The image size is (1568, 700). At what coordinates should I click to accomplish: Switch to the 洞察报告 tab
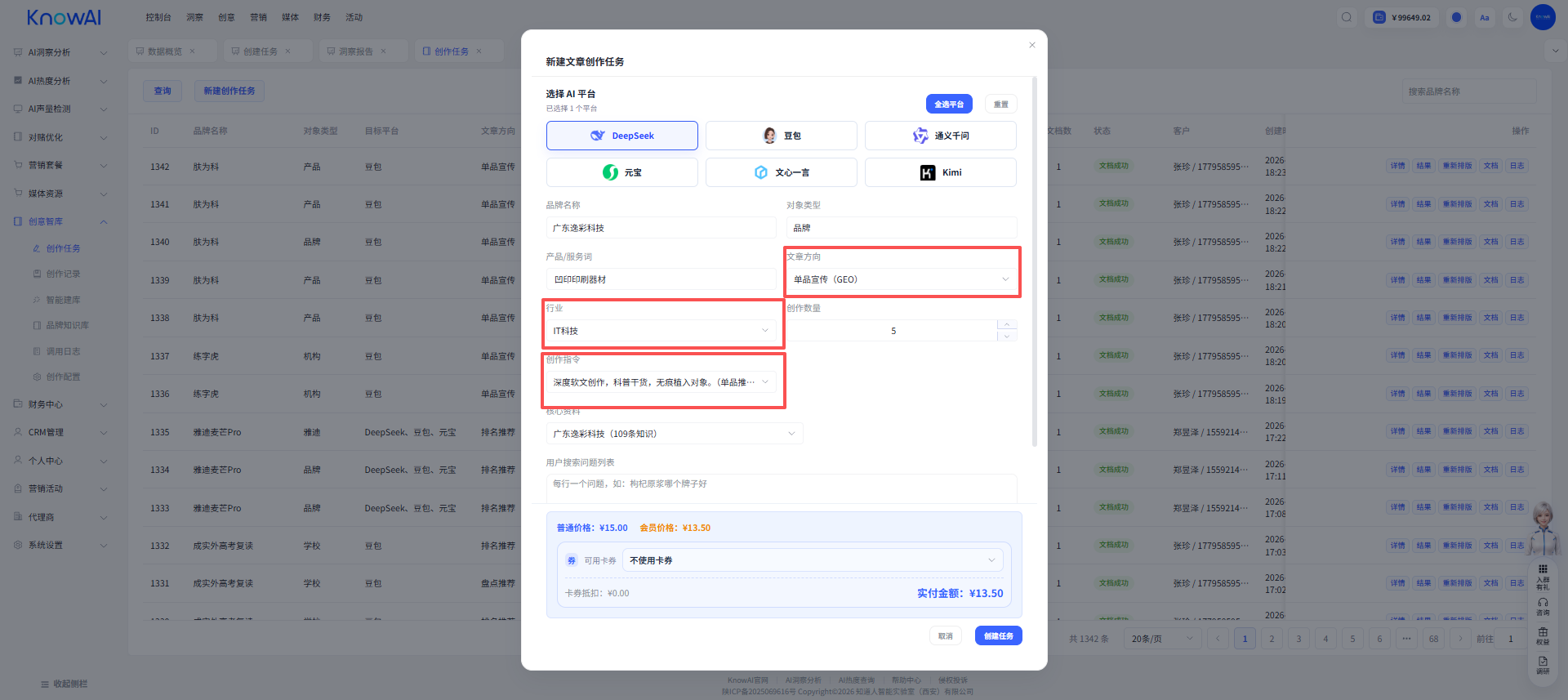pos(356,51)
